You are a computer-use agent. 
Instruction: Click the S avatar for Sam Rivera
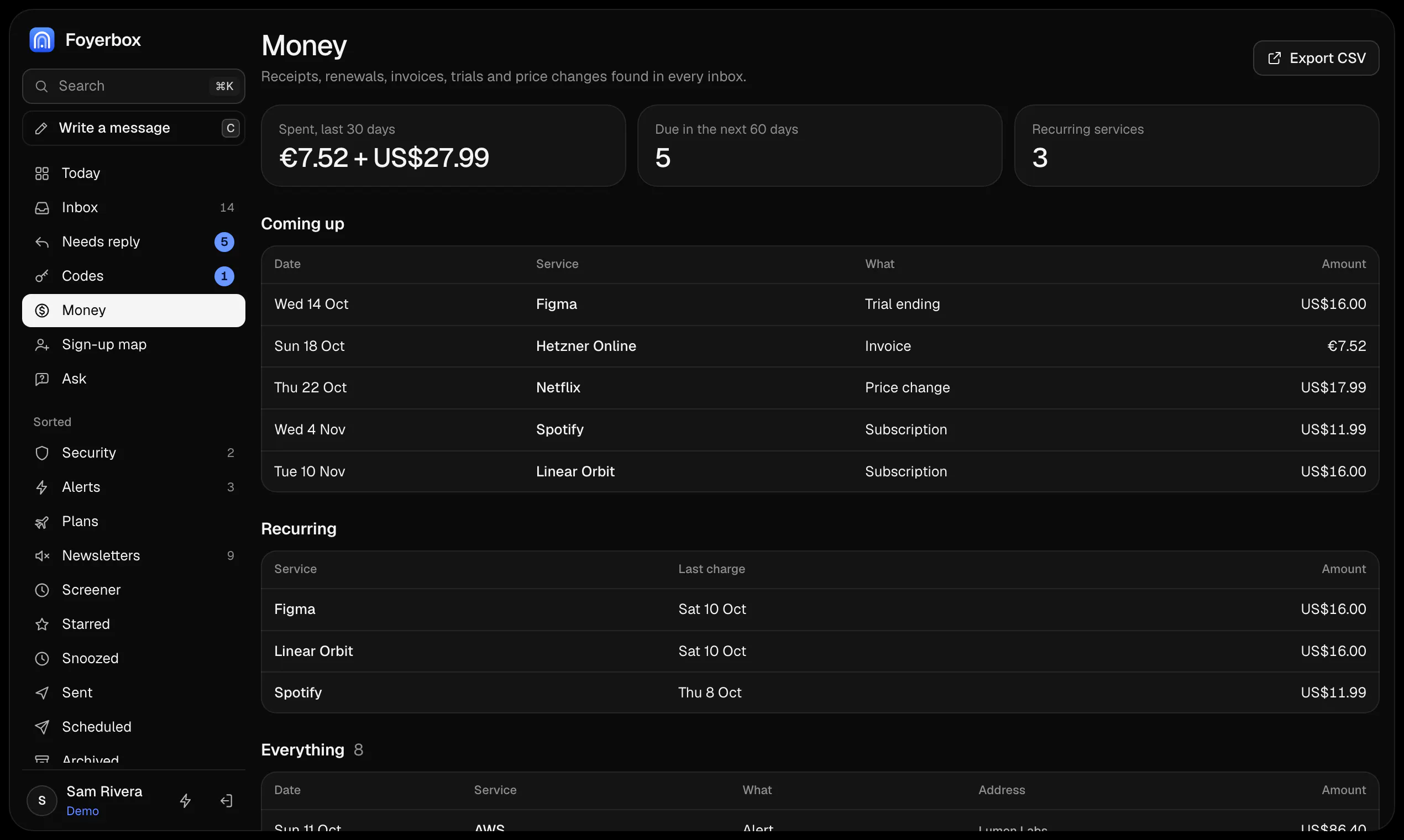[x=42, y=800]
